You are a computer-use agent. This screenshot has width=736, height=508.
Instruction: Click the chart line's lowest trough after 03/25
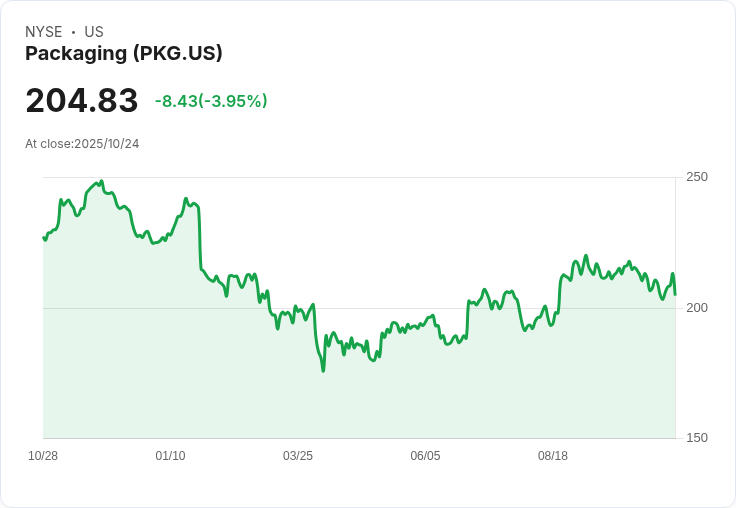click(323, 370)
